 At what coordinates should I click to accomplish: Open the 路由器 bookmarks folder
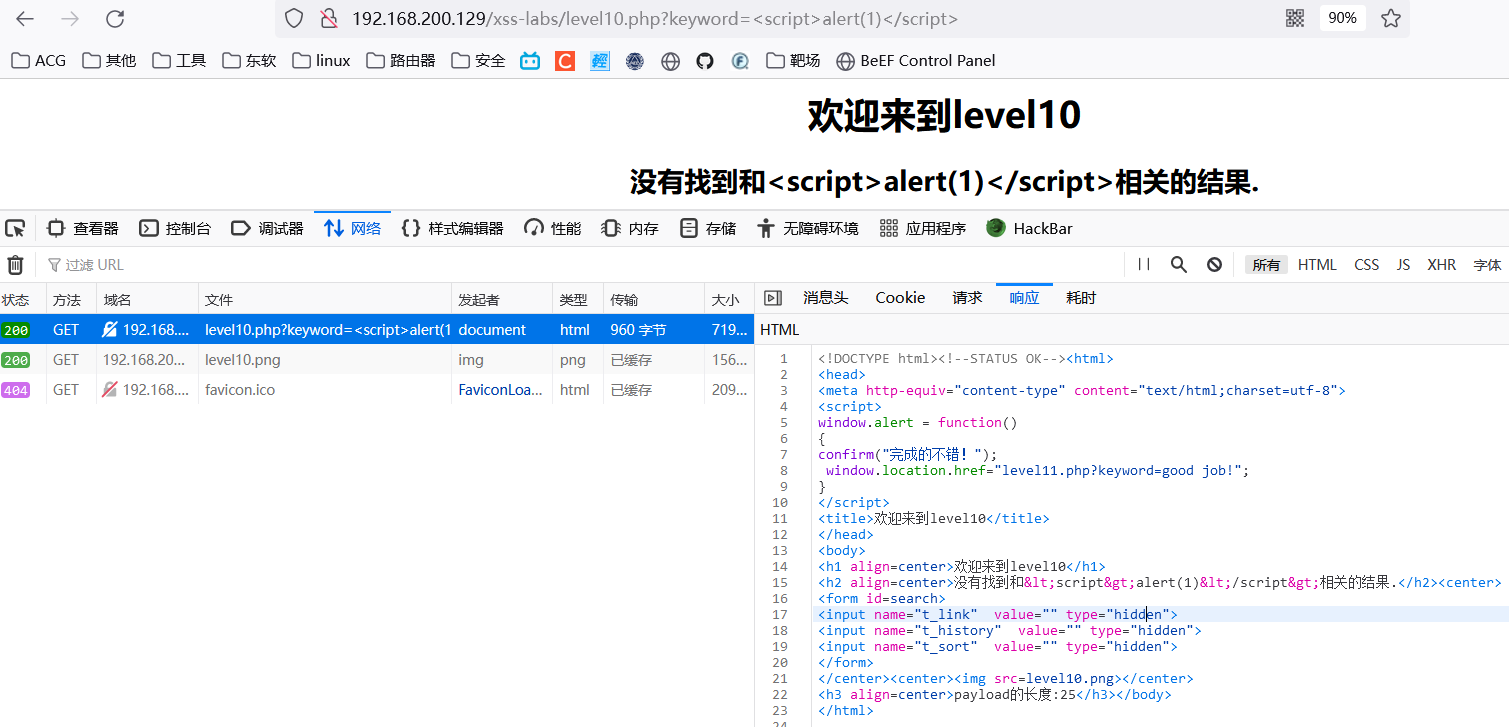401,61
